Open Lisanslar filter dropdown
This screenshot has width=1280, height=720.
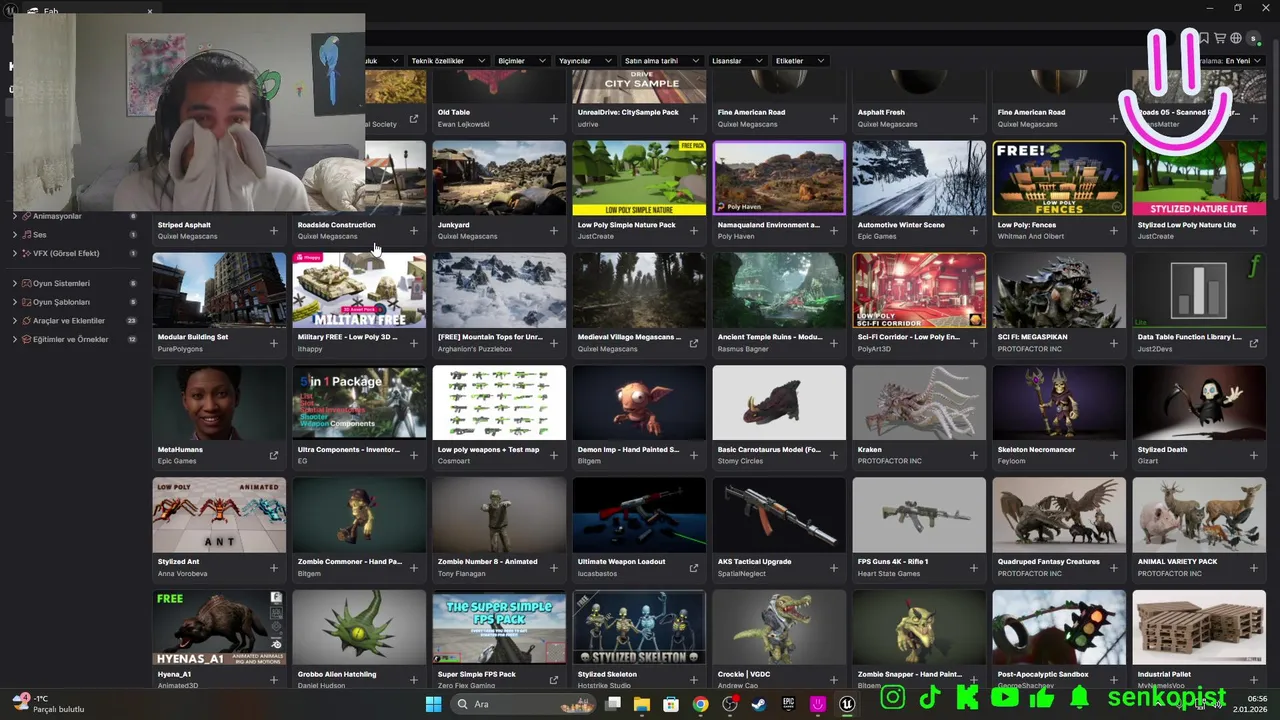click(x=736, y=61)
